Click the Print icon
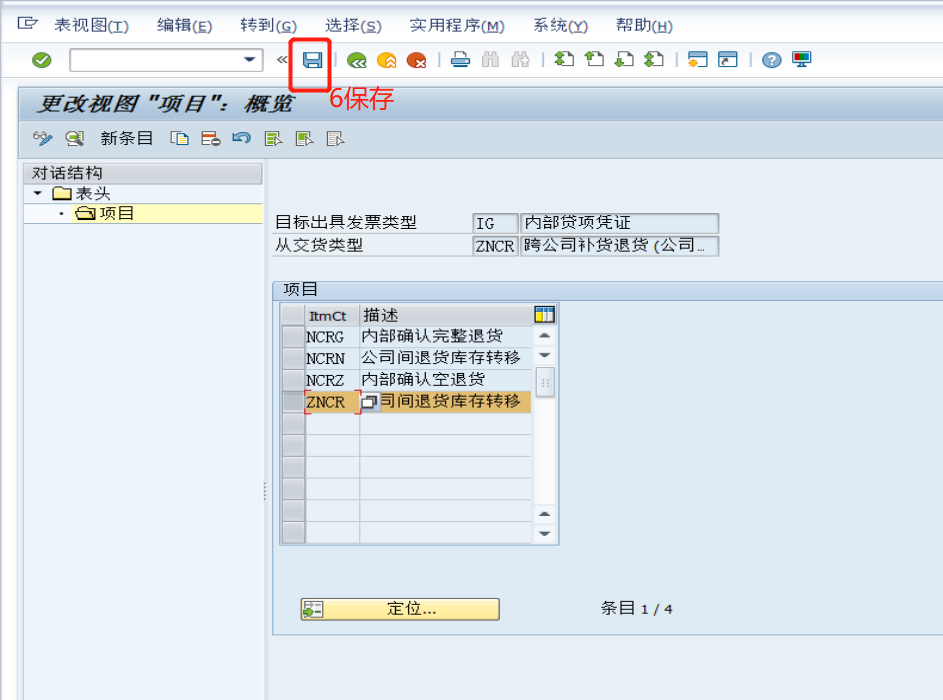 point(460,60)
